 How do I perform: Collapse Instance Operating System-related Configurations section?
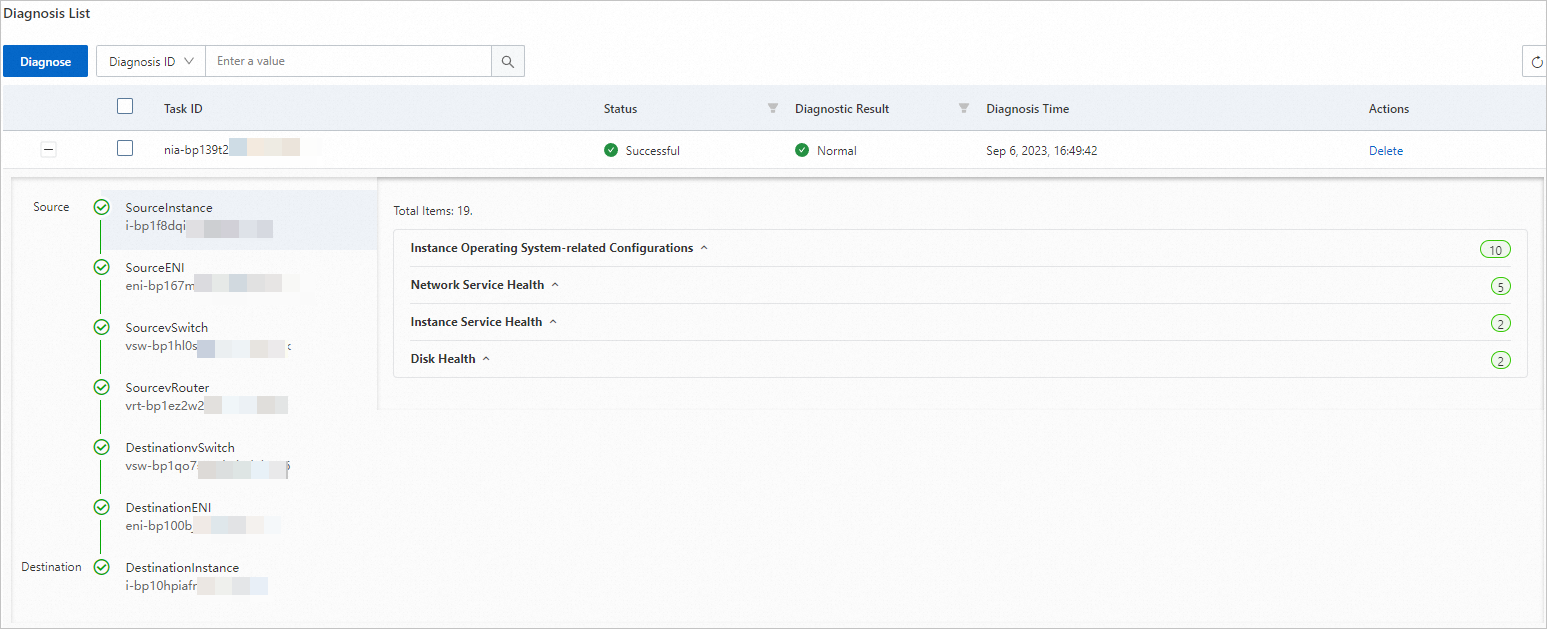(704, 248)
